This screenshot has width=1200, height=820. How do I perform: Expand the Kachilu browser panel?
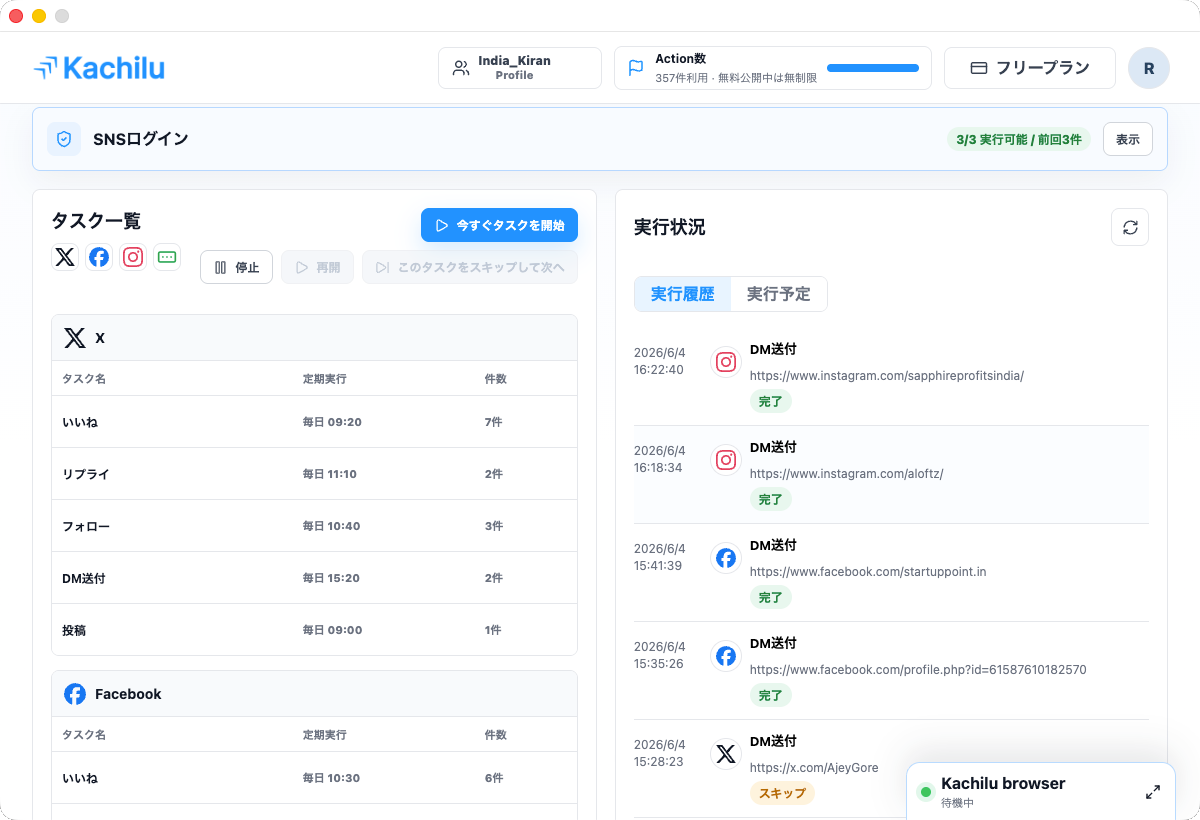coord(1153,792)
